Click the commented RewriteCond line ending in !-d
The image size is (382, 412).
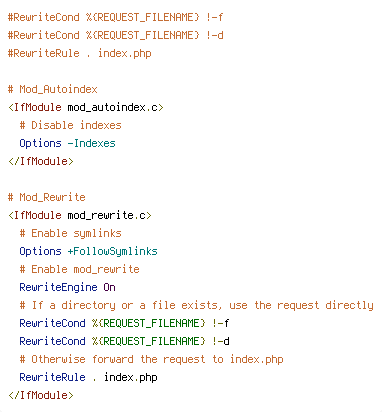click(x=115, y=35)
